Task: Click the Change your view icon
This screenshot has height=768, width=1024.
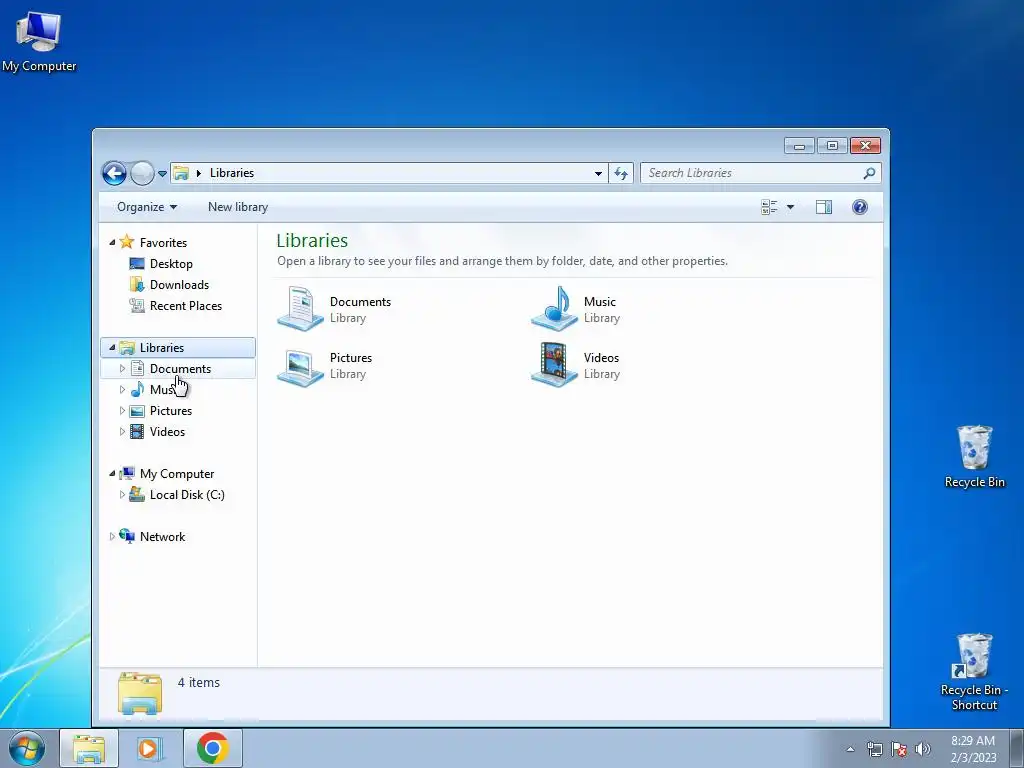Action: tap(769, 207)
